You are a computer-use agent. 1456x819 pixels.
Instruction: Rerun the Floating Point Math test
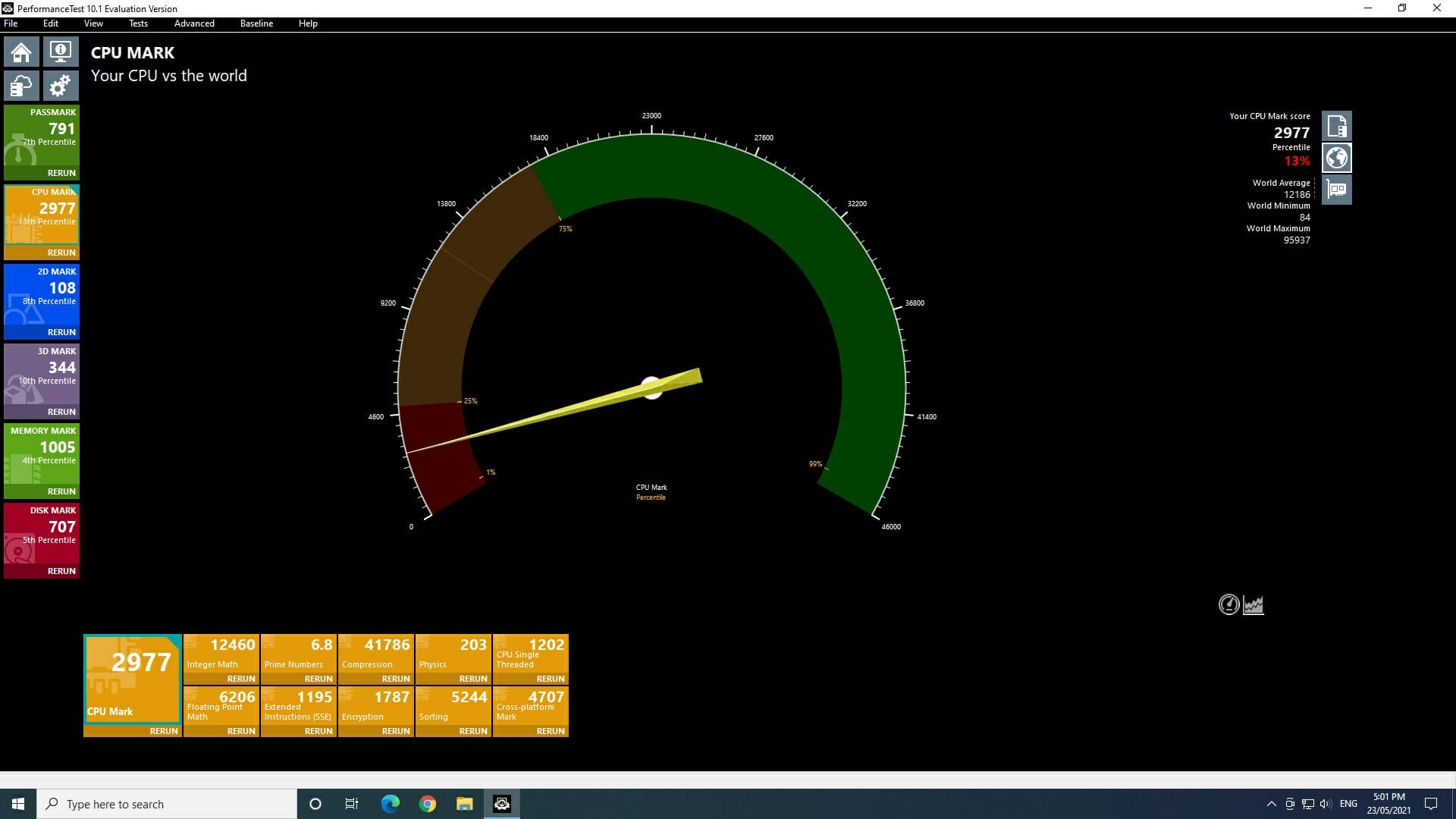[x=241, y=731]
